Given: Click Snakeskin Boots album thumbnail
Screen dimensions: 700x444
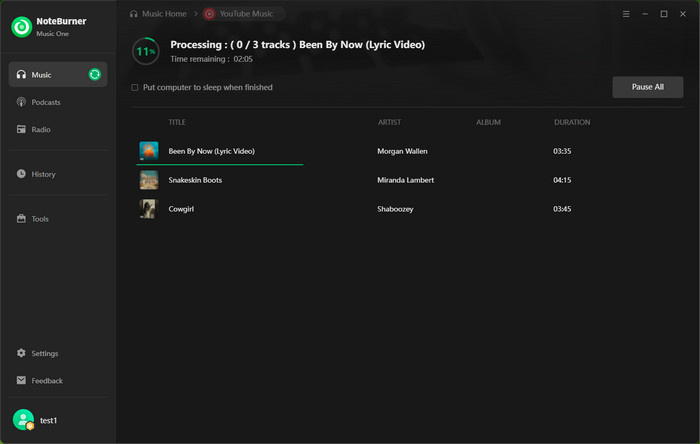Looking at the screenshot, I should pyautogui.click(x=149, y=180).
